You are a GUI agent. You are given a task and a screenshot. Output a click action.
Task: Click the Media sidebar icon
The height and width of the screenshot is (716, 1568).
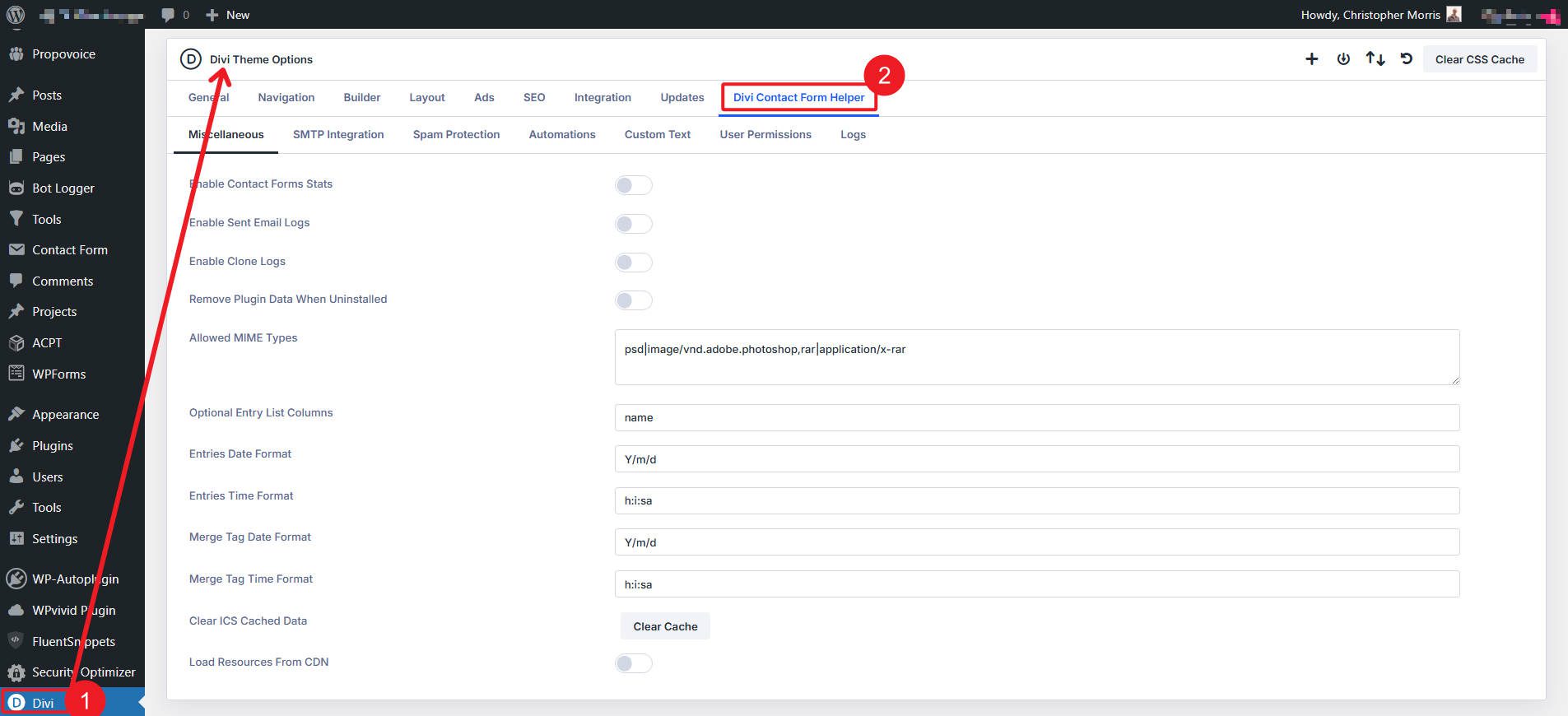click(16, 127)
